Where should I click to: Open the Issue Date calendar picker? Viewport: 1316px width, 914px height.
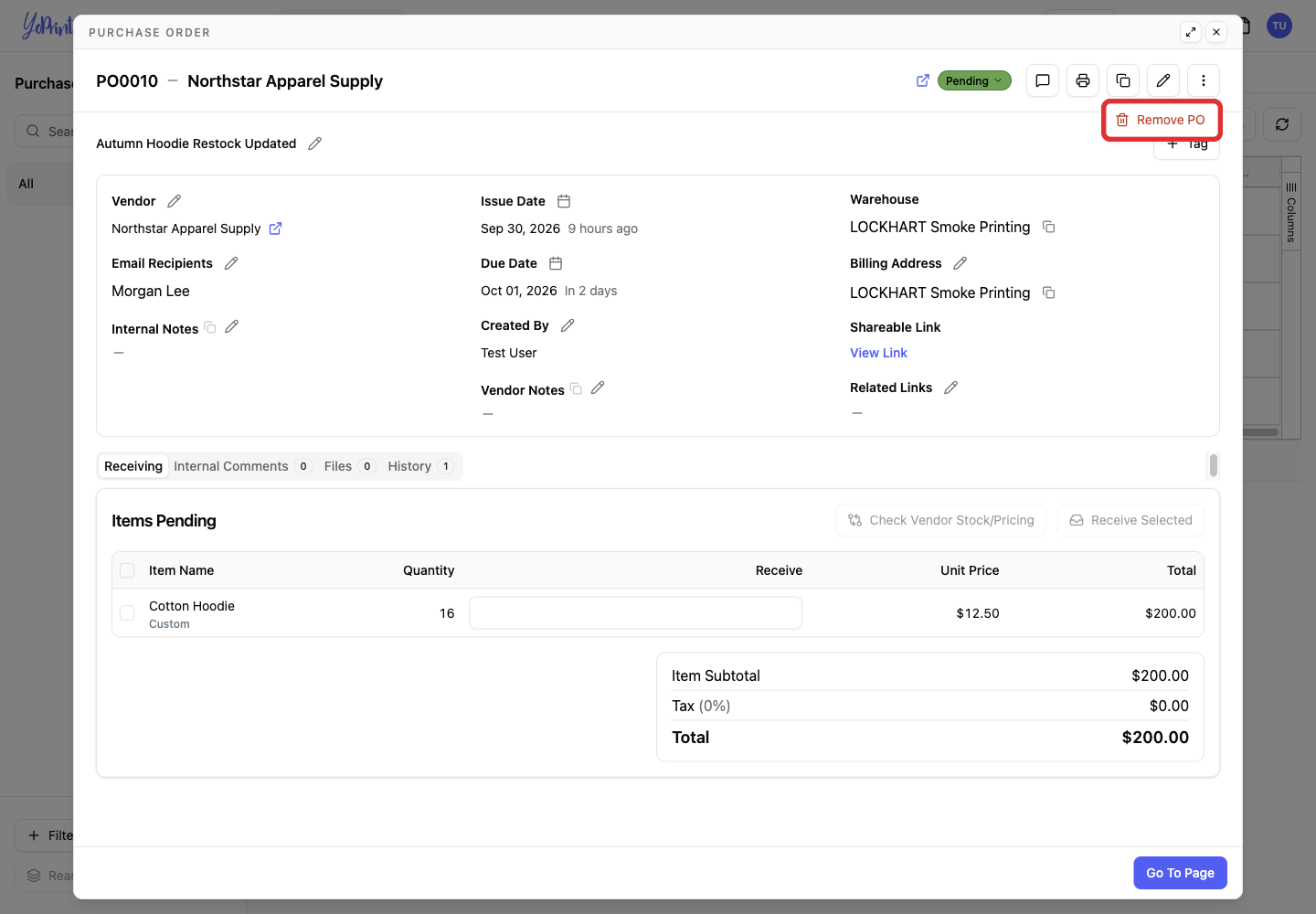tap(564, 201)
